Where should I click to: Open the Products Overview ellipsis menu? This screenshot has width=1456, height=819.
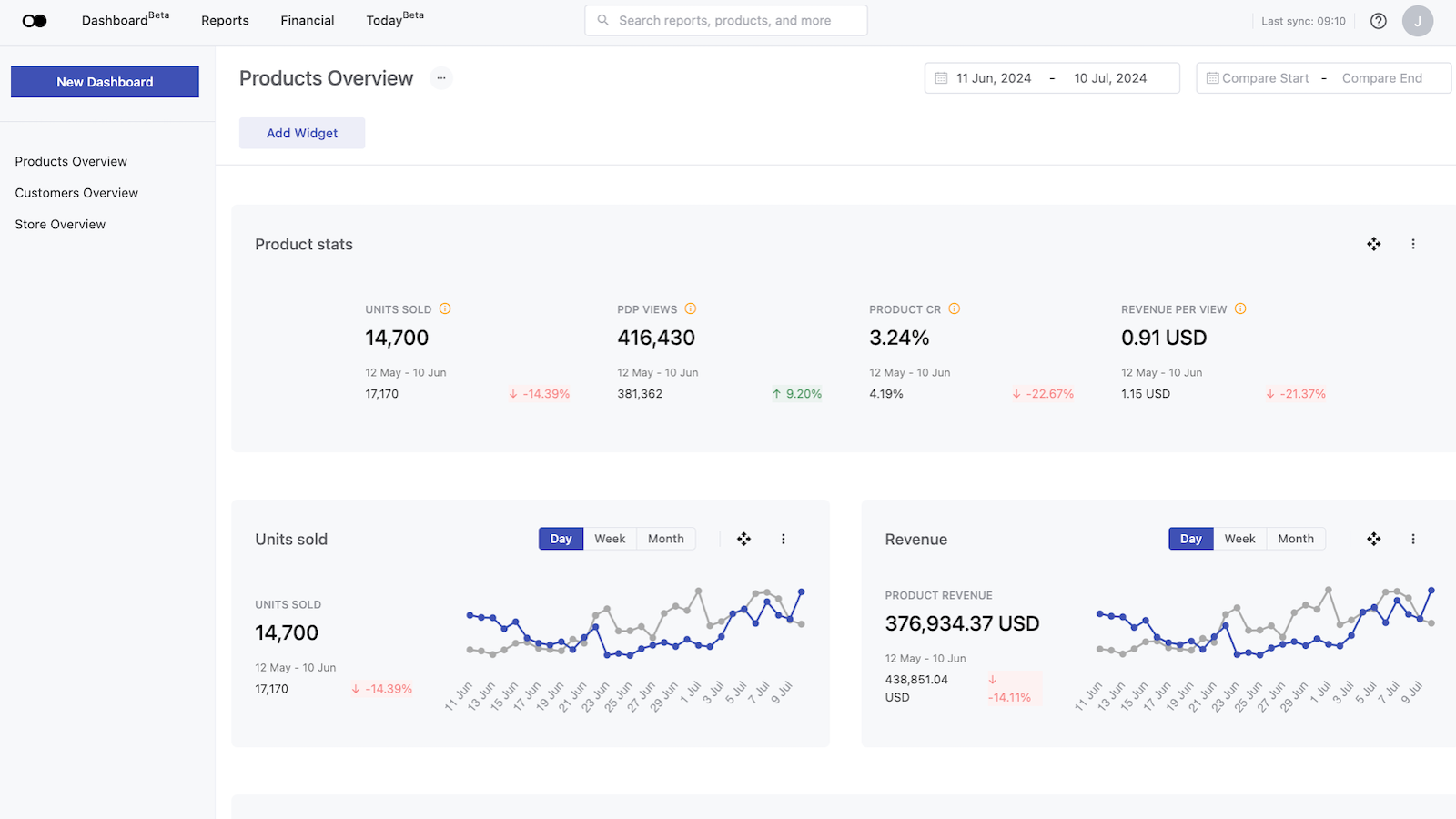click(x=441, y=78)
